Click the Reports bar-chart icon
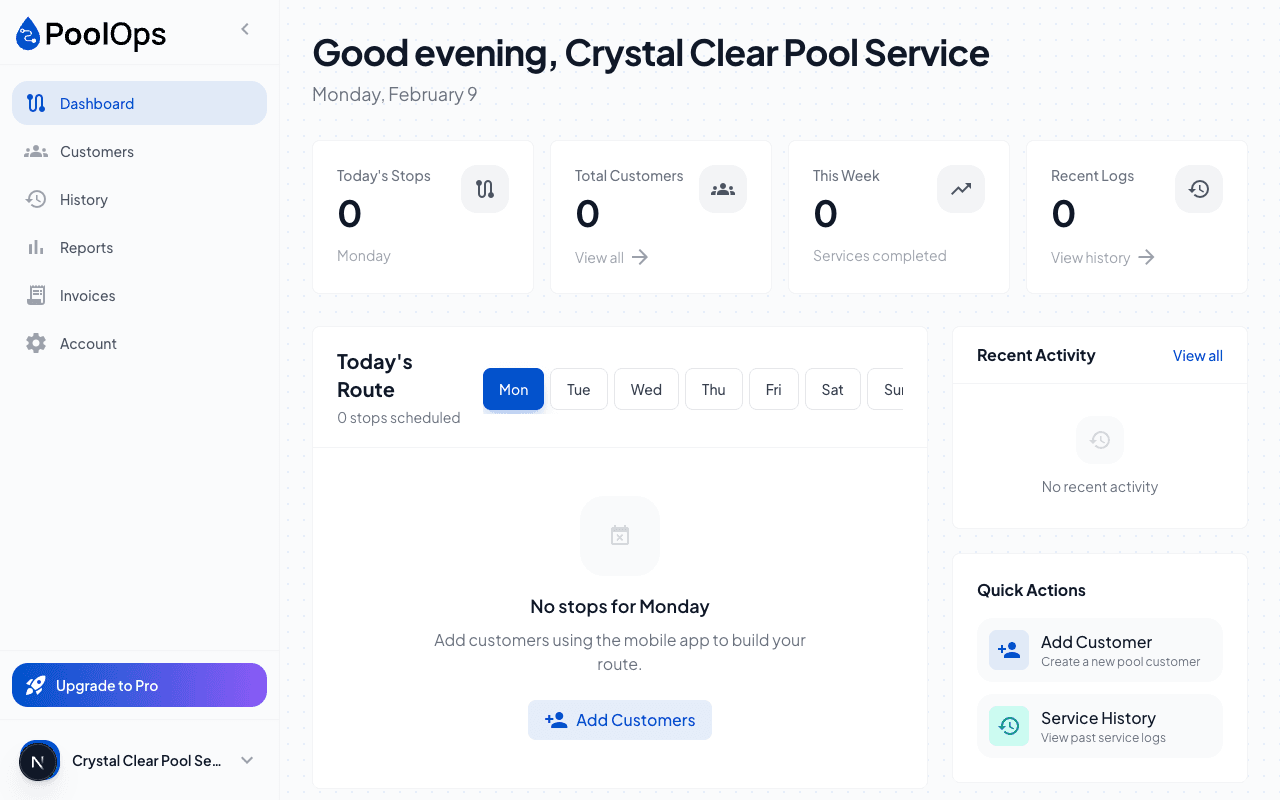Screen dimensions: 1280x800 [36, 247]
